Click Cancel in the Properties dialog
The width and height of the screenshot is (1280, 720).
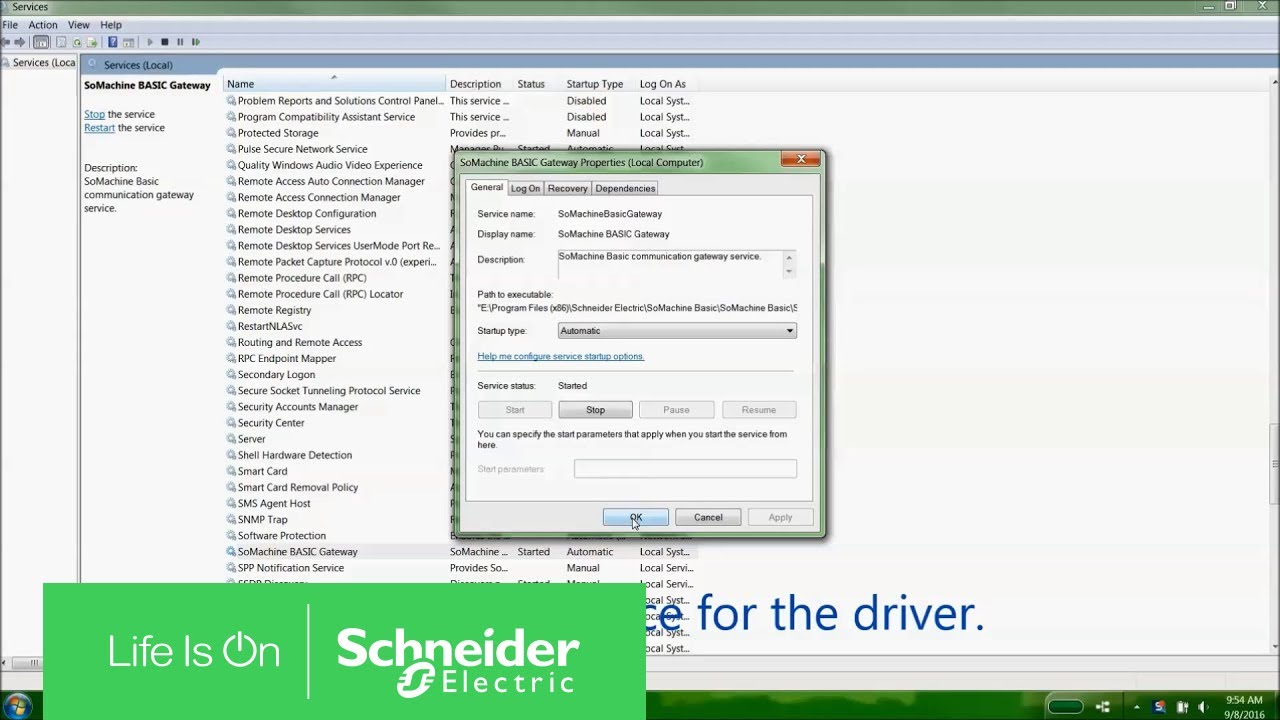(708, 517)
